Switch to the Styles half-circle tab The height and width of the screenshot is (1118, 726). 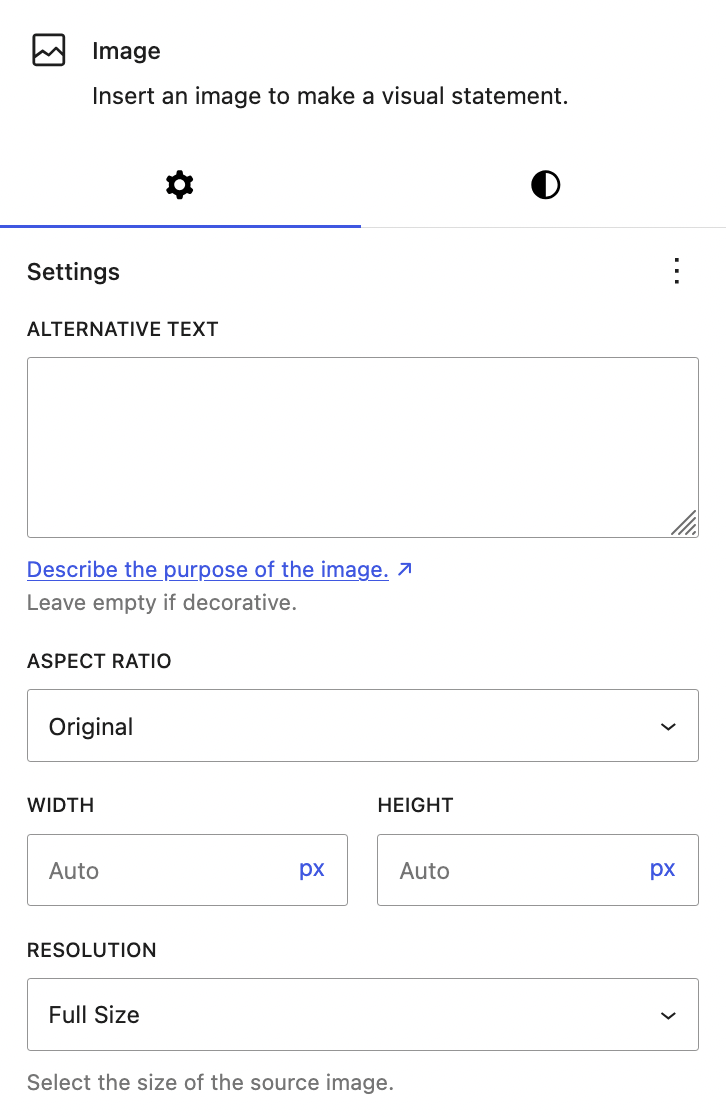[545, 185]
